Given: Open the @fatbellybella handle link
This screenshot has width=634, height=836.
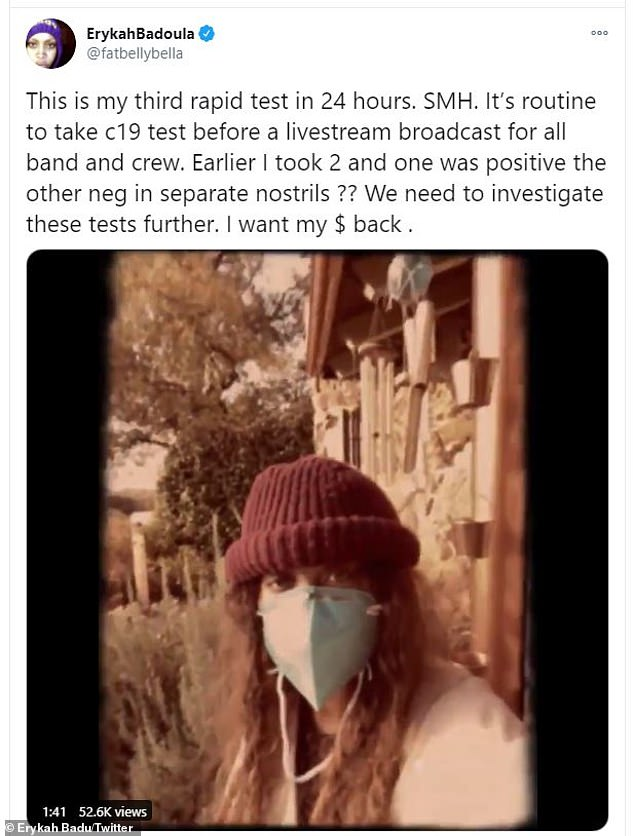Looking at the screenshot, I should (x=134, y=53).
